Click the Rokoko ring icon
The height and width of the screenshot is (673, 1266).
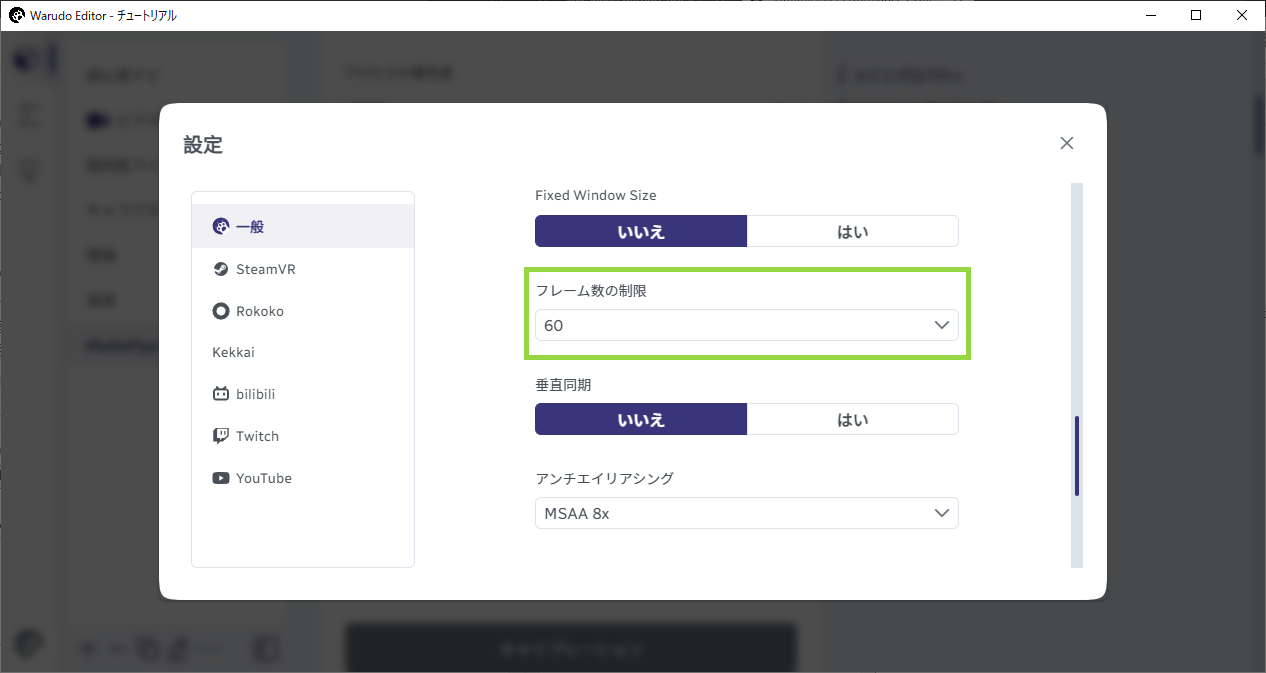(221, 311)
